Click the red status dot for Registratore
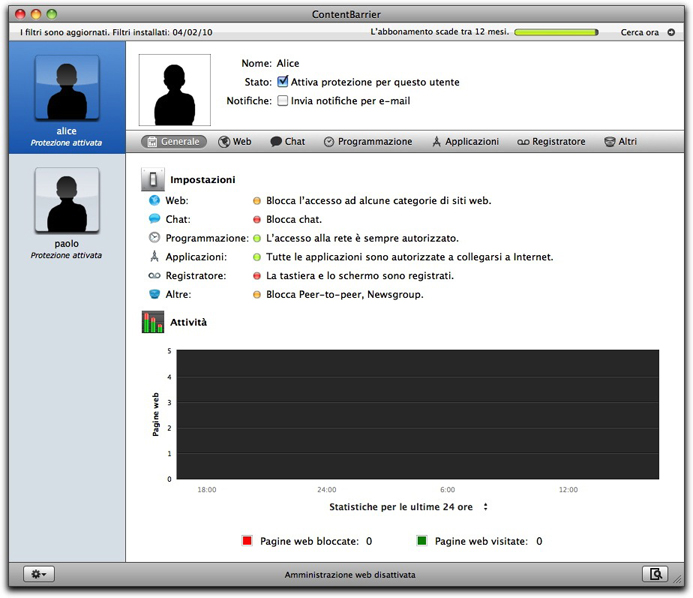This screenshot has width=693, height=598. point(257,276)
